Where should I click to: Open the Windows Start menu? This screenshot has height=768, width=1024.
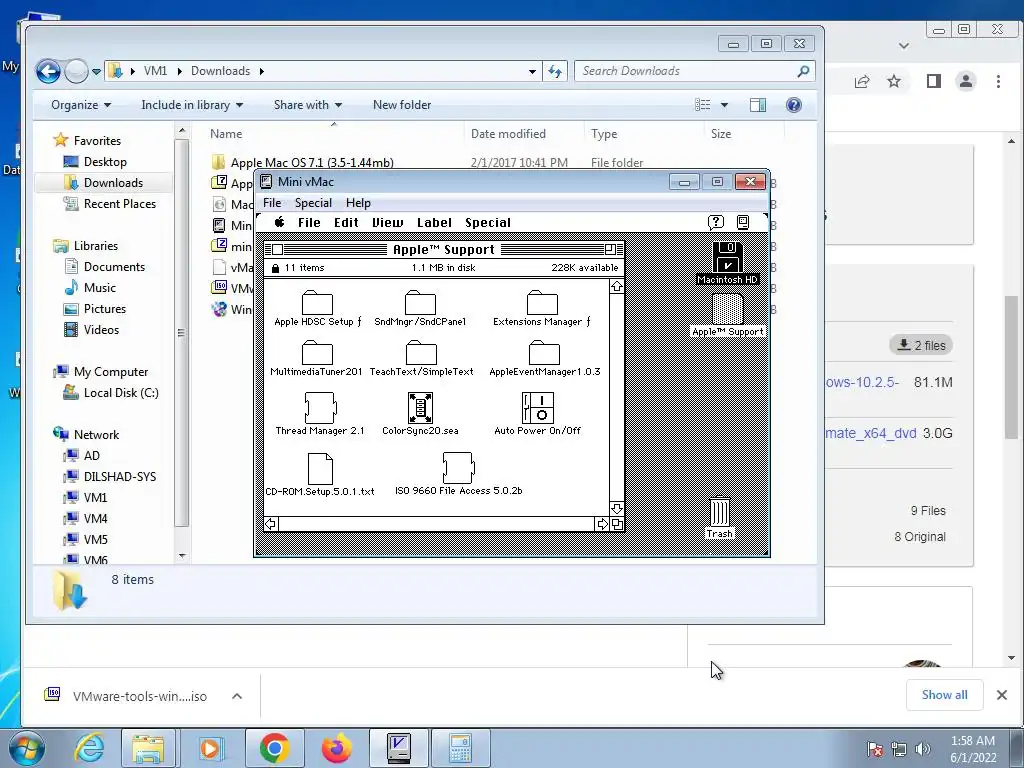(x=25, y=748)
